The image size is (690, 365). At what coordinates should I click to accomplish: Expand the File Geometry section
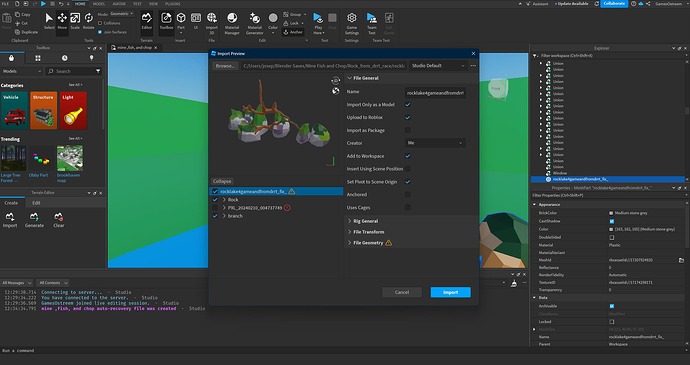click(x=369, y=243)
